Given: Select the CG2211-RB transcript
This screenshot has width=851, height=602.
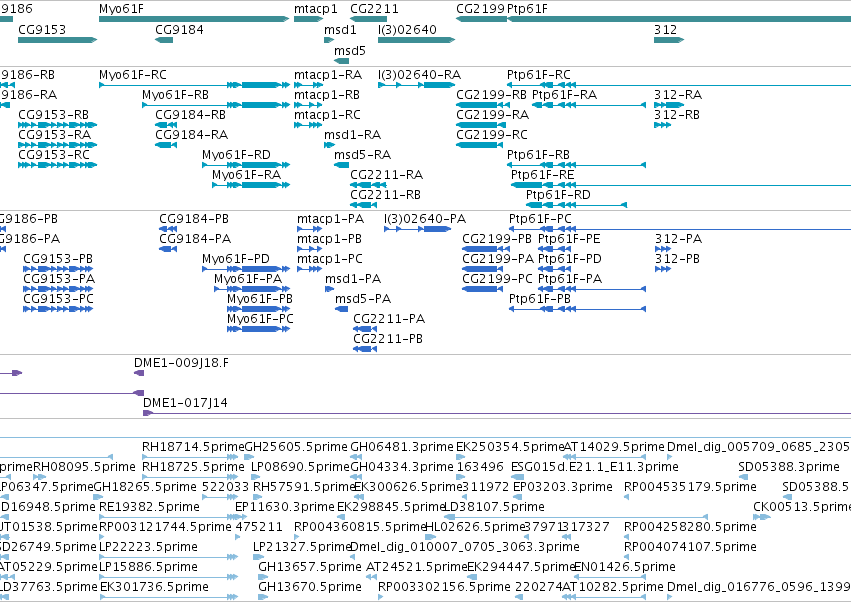Looking at the screenshot, I should (364, 205).
